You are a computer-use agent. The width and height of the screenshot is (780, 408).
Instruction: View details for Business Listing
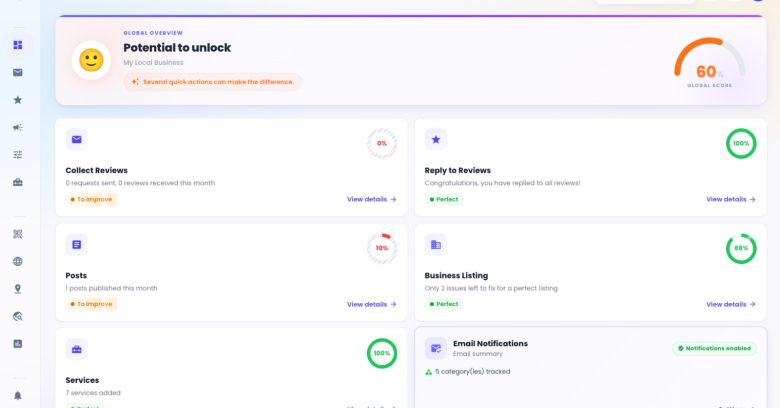[731, 304]
